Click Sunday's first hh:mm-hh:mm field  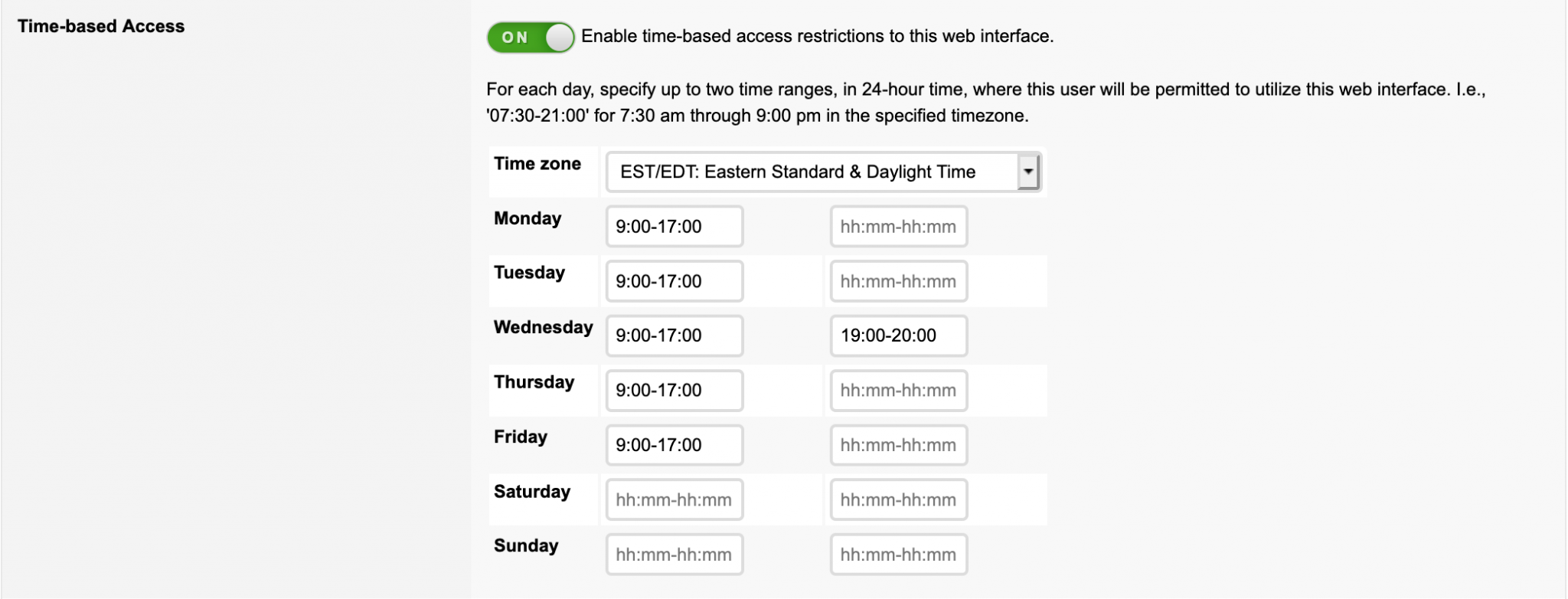pos(674,554)
